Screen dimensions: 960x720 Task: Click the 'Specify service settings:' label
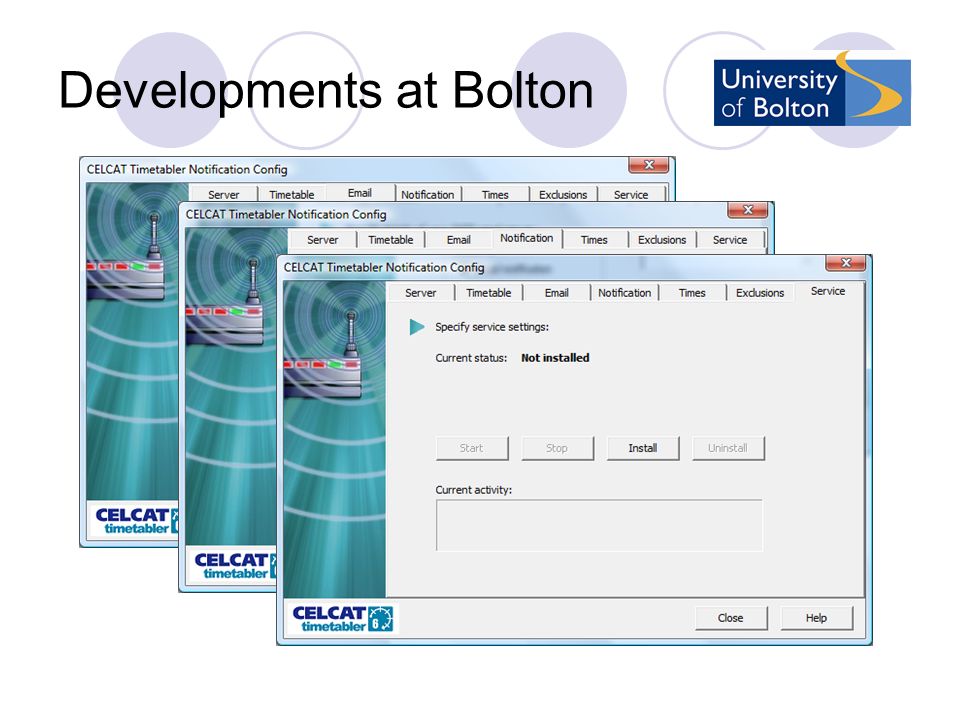point(492,327)
